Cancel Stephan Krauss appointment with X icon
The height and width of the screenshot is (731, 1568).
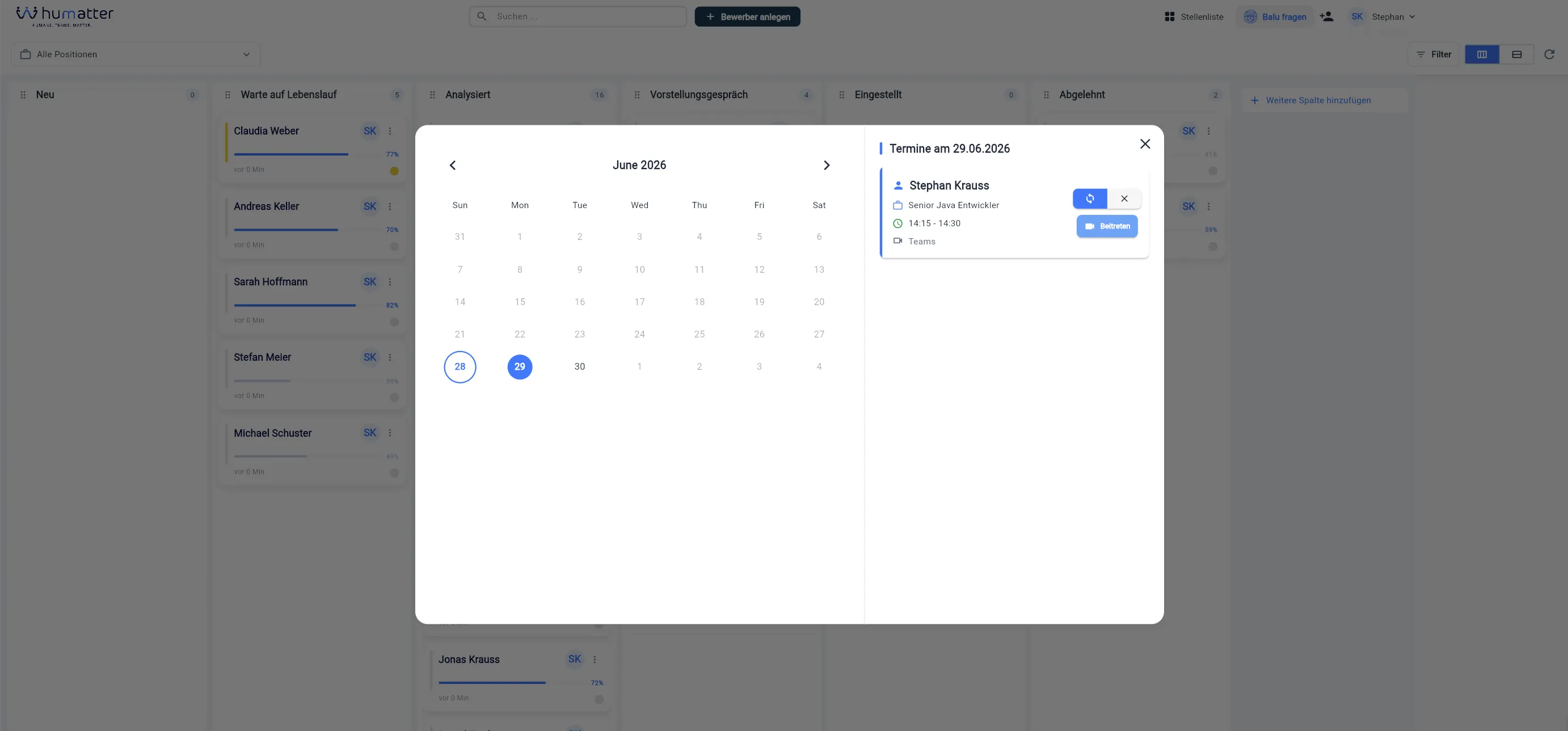tap(1124, 198)
